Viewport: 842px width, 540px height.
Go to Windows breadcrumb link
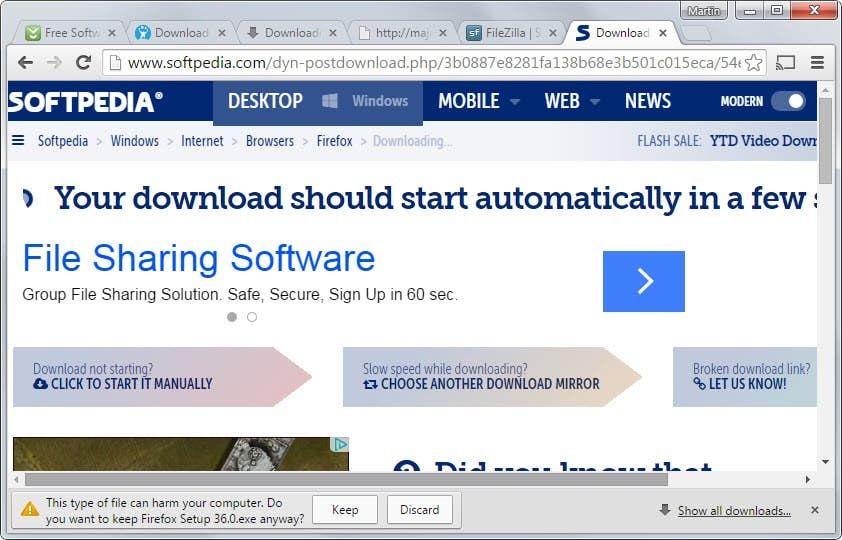pyautogui.click(x=134, y=141)
